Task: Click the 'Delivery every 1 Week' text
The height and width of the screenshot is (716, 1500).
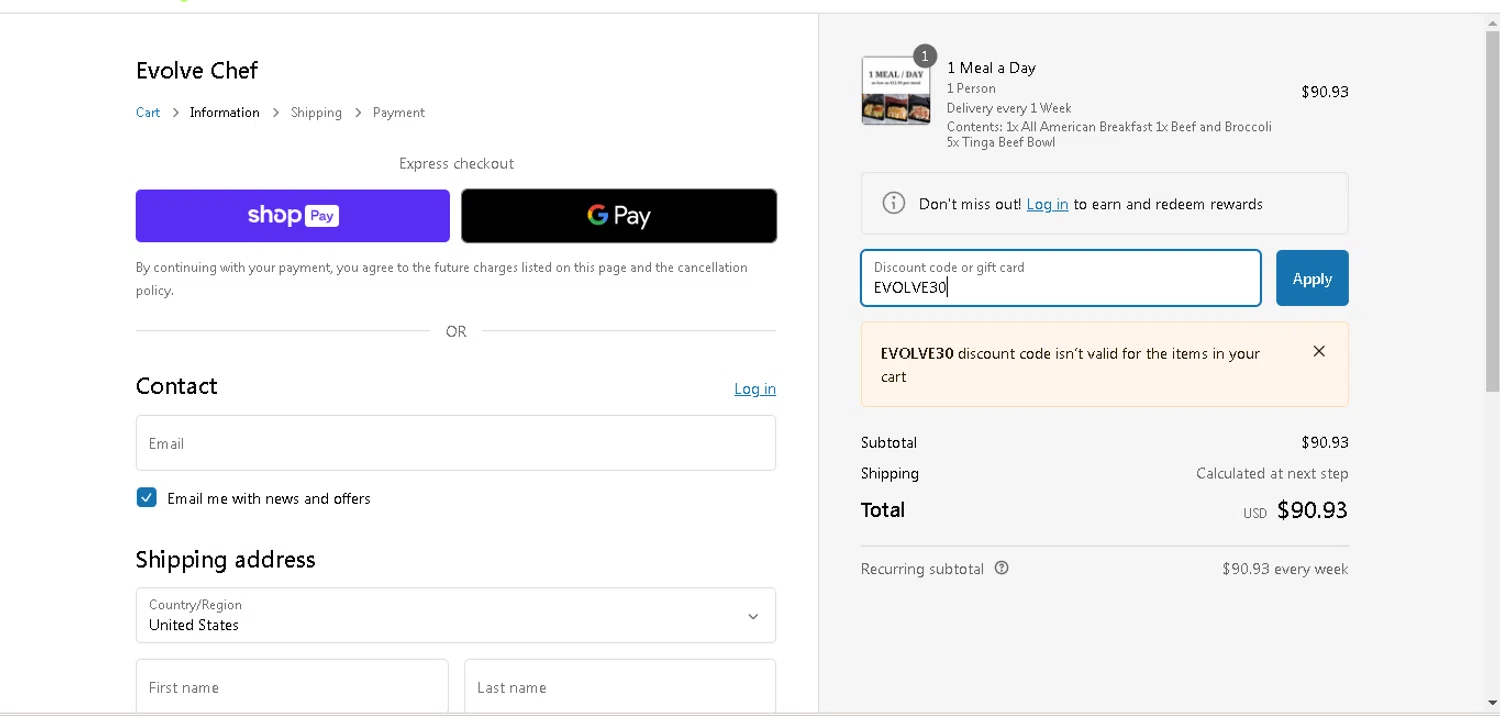Action: click(x=1009, y=108)
